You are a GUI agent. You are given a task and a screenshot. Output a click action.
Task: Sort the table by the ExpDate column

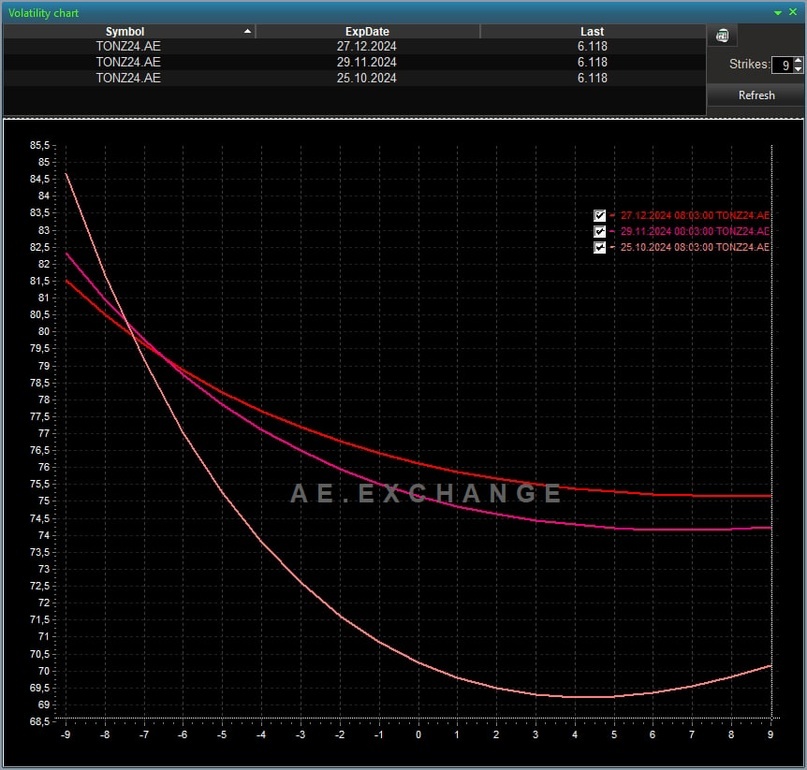(367, 31)
